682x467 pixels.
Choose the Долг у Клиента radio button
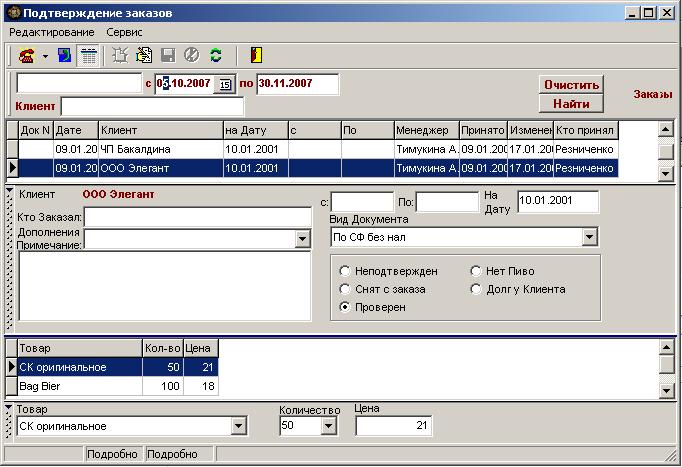coord(476,289)
